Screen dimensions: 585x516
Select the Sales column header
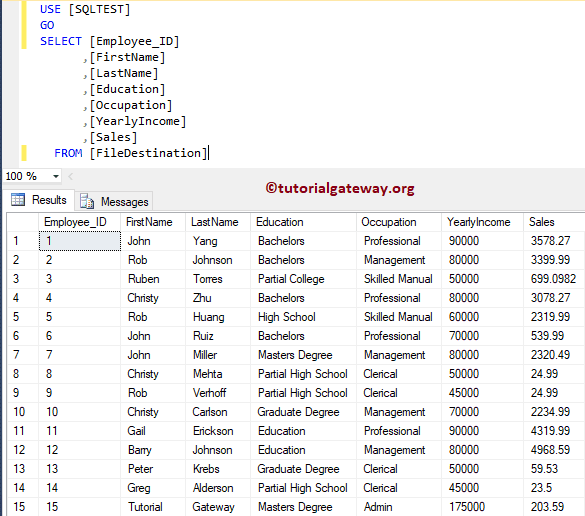(x=554, y=222)
